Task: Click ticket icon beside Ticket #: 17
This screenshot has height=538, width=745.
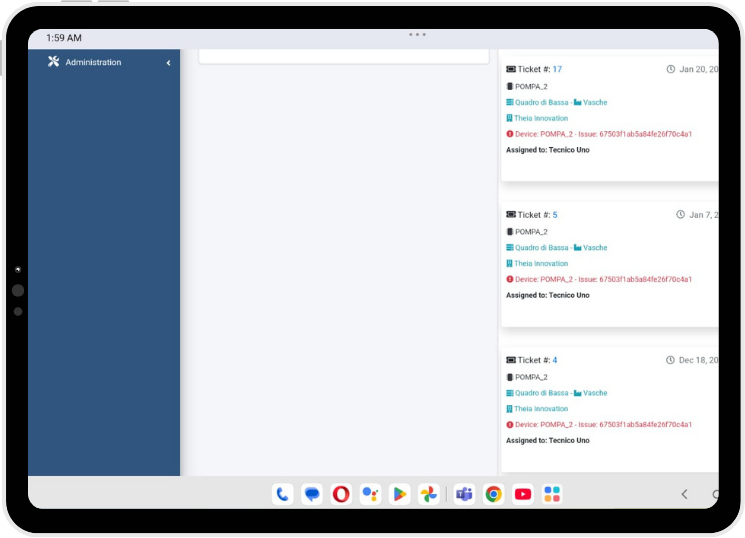Action: [x=511, y=69]
